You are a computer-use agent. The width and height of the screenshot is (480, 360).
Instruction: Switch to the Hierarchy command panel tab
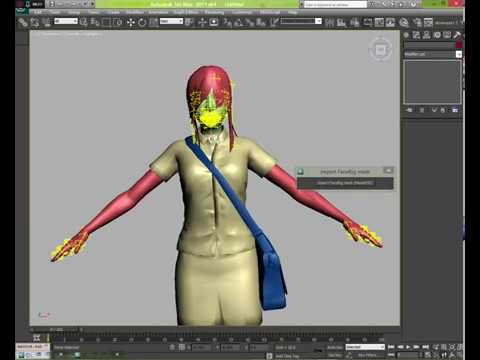coord(426,35)
